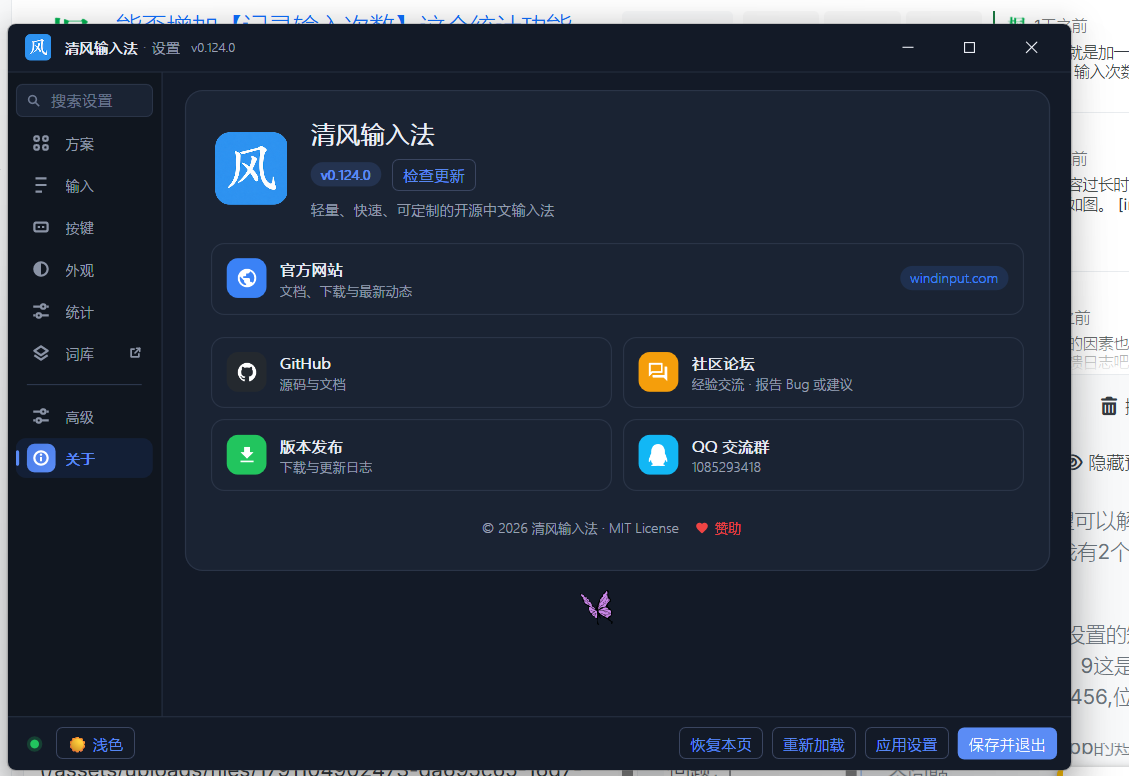Image resolution: width=1129 pixels, height=776 pixels.
Task: Click the 高级 sliders icon in sidebar
Action: pyautogui.click(x=41, y=417)
